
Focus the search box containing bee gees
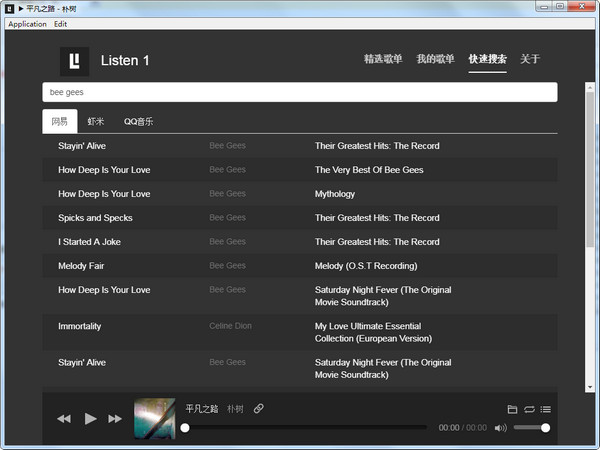[x=300, y=92]
